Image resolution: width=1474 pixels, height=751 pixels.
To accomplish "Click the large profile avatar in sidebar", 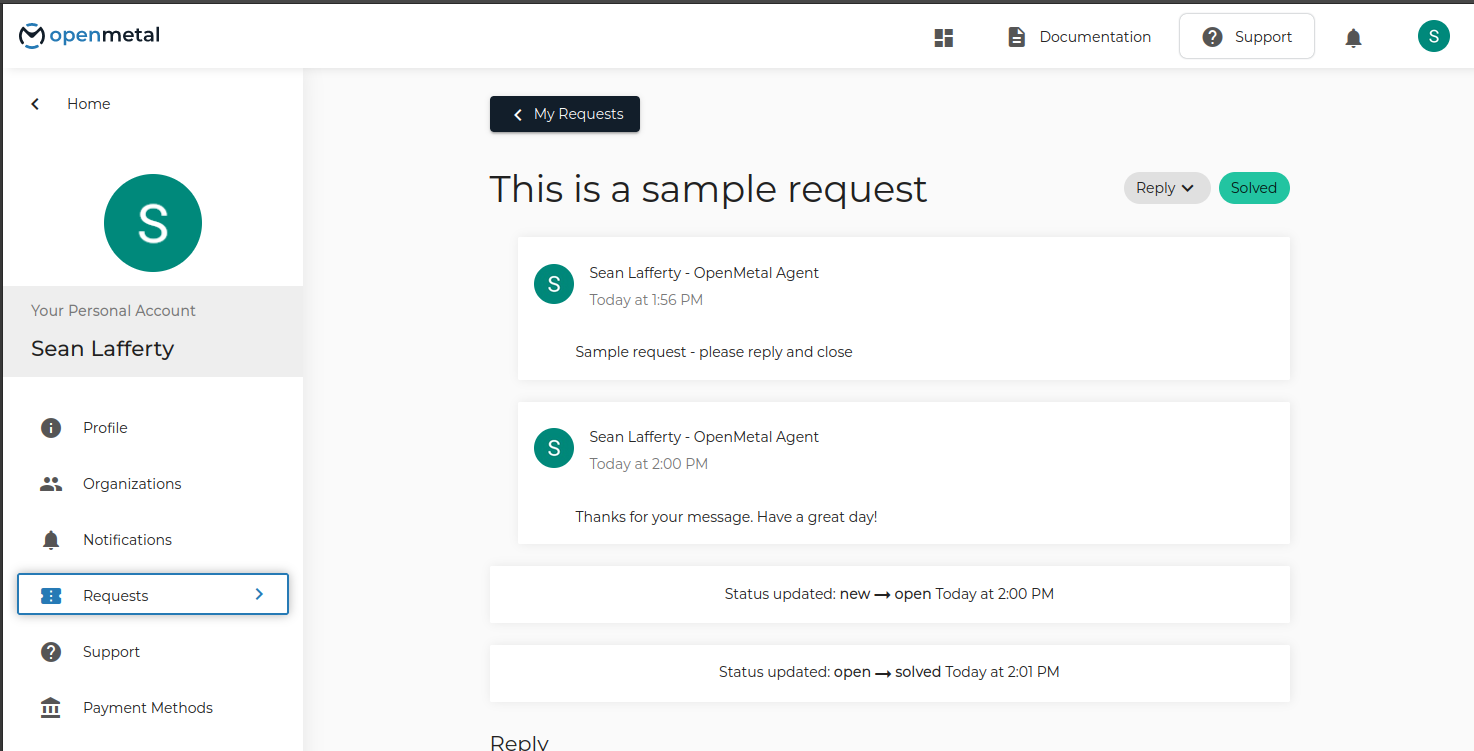I will pyautogui.click(x=153, y=223).
